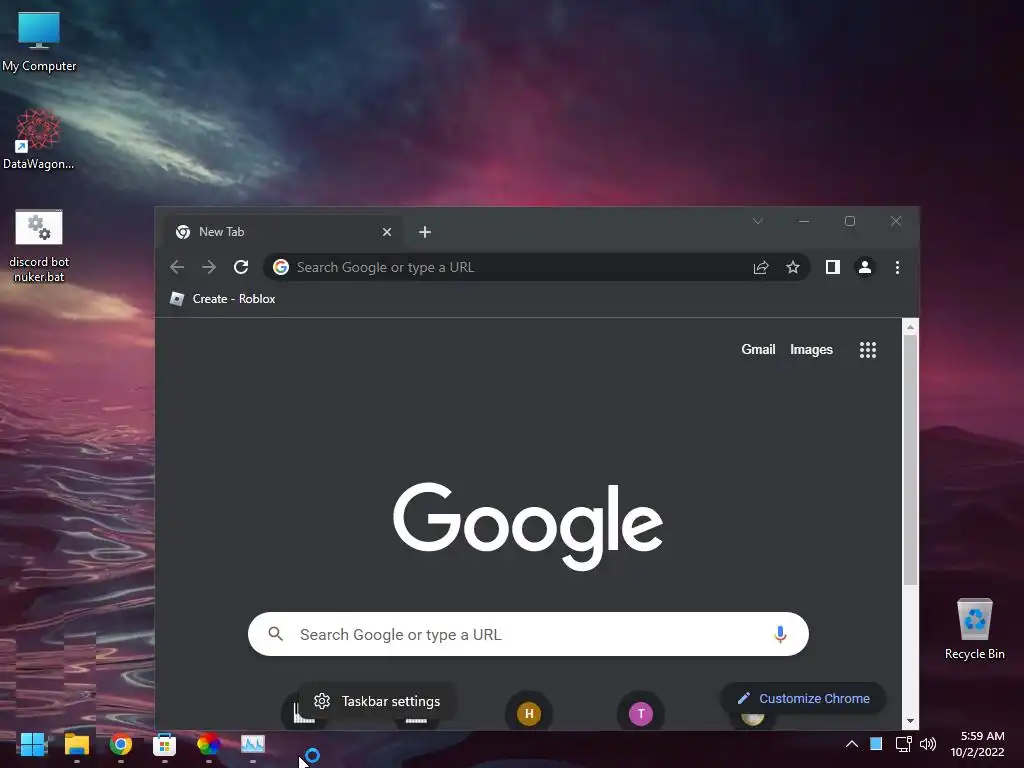Open network status tray icon

903,744
